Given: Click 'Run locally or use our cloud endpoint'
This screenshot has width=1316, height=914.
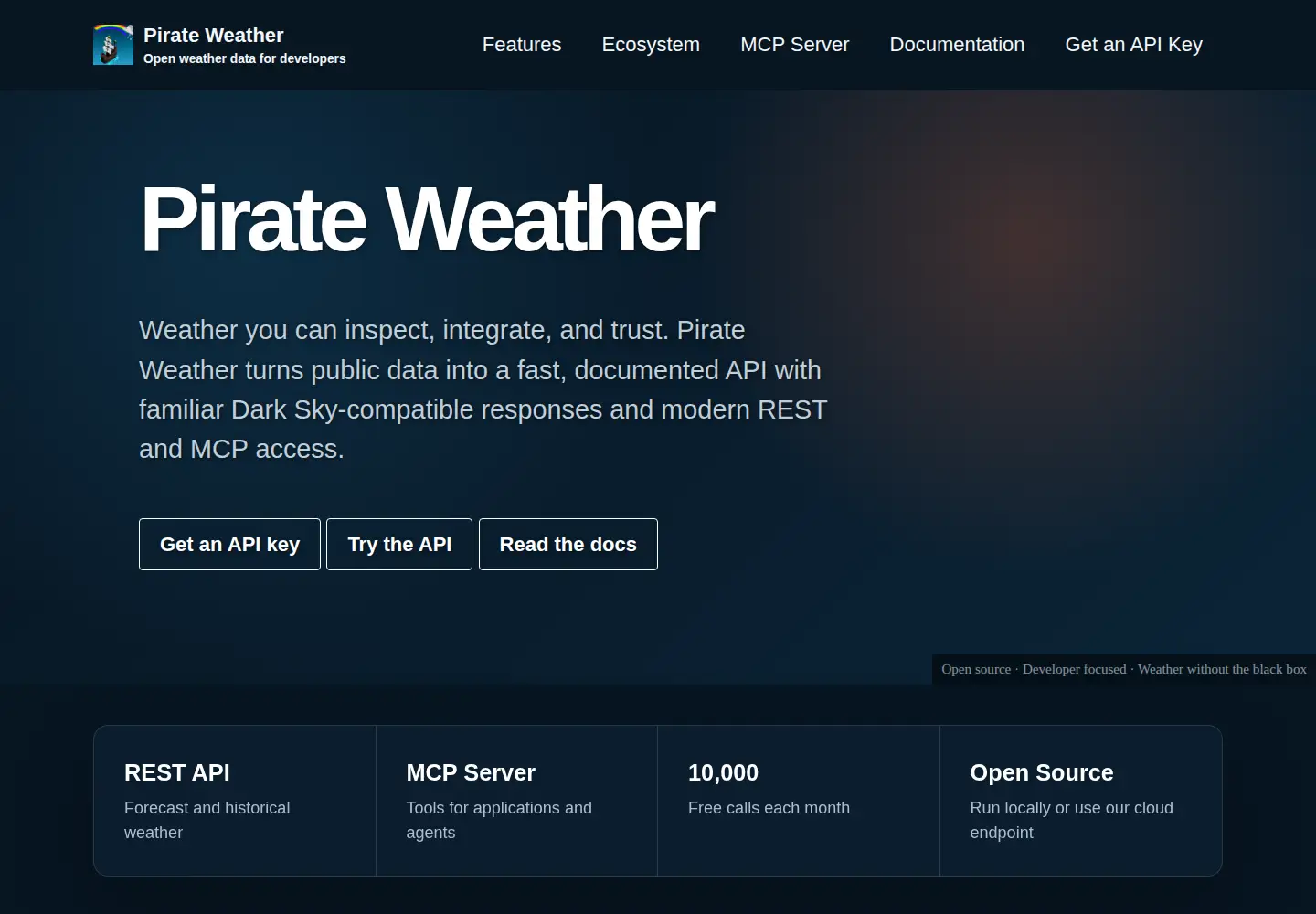Looking at the screenshot, I should pyautogui.click(x=1072, y=820).
